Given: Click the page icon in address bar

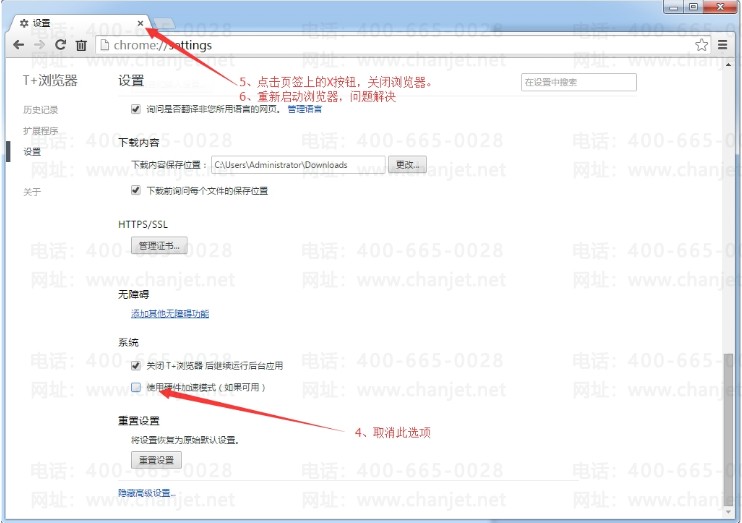Looking at the screenshot, I should pyautogui.click(x=105, y=45).
